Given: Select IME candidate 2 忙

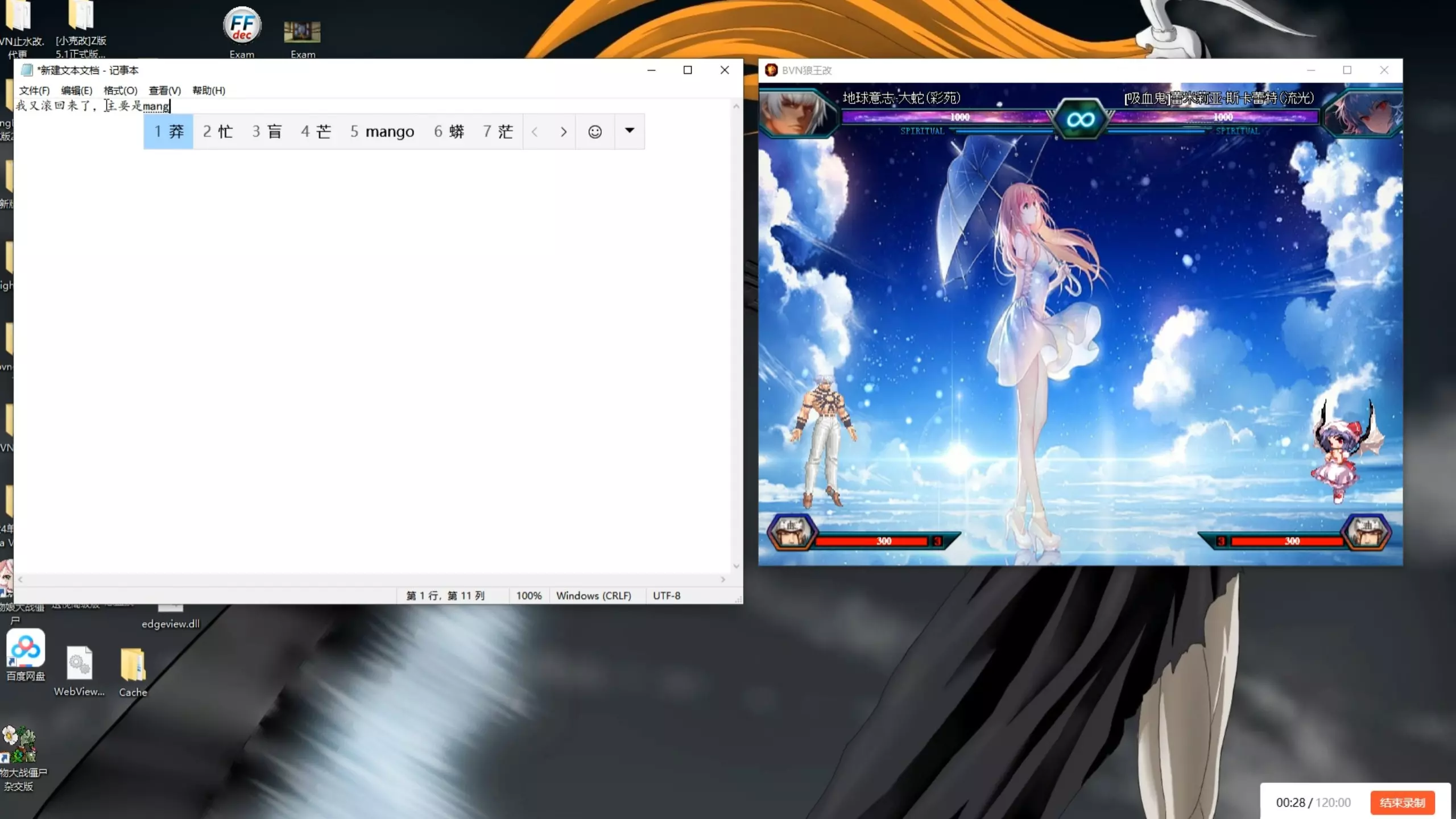Looking at the screenshot, I should tap(218, 132).
